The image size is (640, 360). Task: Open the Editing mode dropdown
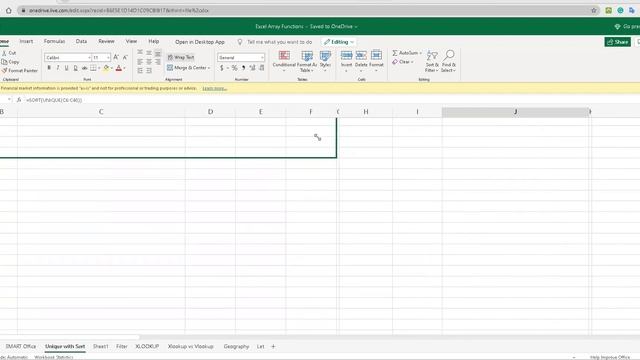pyautogui.click(x=339, y=42)
